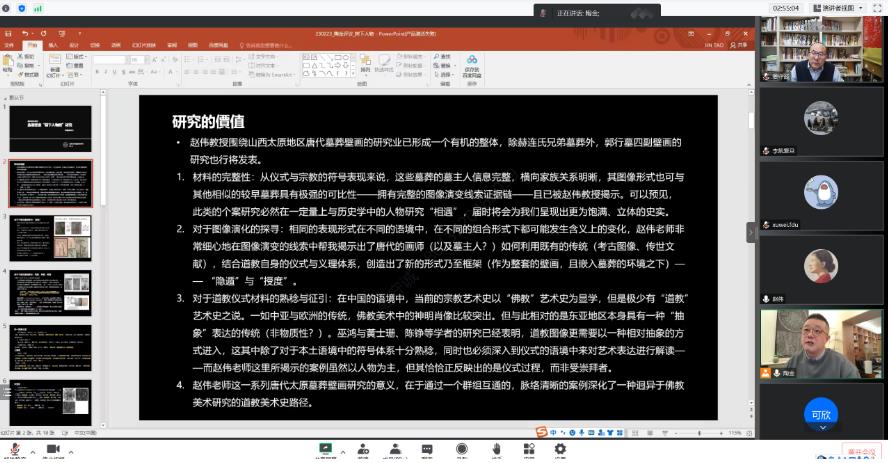Click the green share screen icon
Viewport: 891px width, 463px height.
[326, 449]
